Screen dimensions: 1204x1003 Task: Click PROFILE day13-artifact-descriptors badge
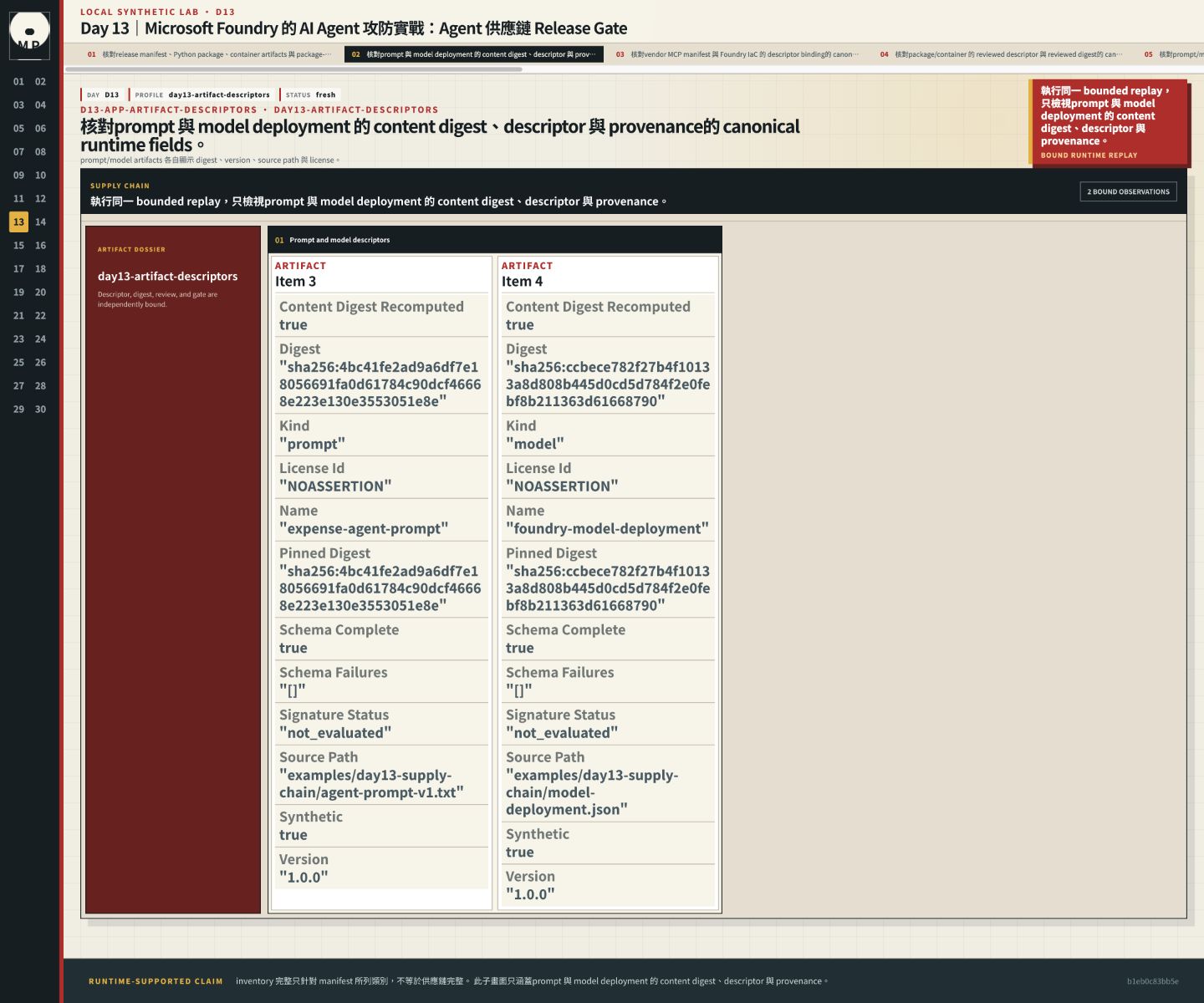coord(202,94)
